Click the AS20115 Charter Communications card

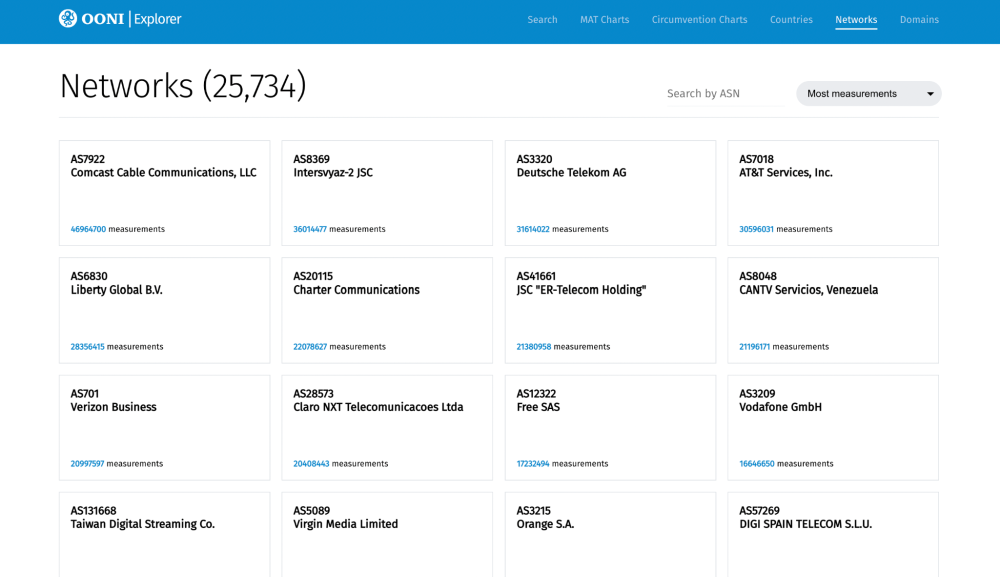pyautogui.click(x=387, y=310)
